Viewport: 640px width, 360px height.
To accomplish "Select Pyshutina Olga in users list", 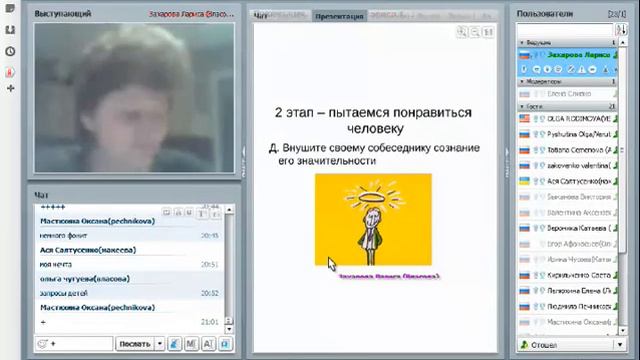I will (567, 134).
